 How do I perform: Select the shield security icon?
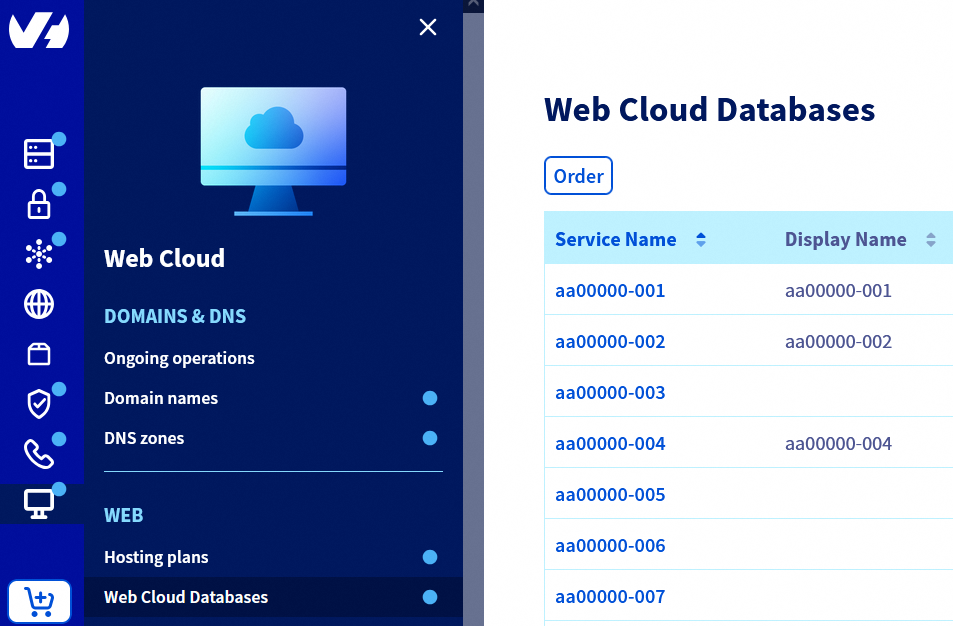[x=38, y=404]
